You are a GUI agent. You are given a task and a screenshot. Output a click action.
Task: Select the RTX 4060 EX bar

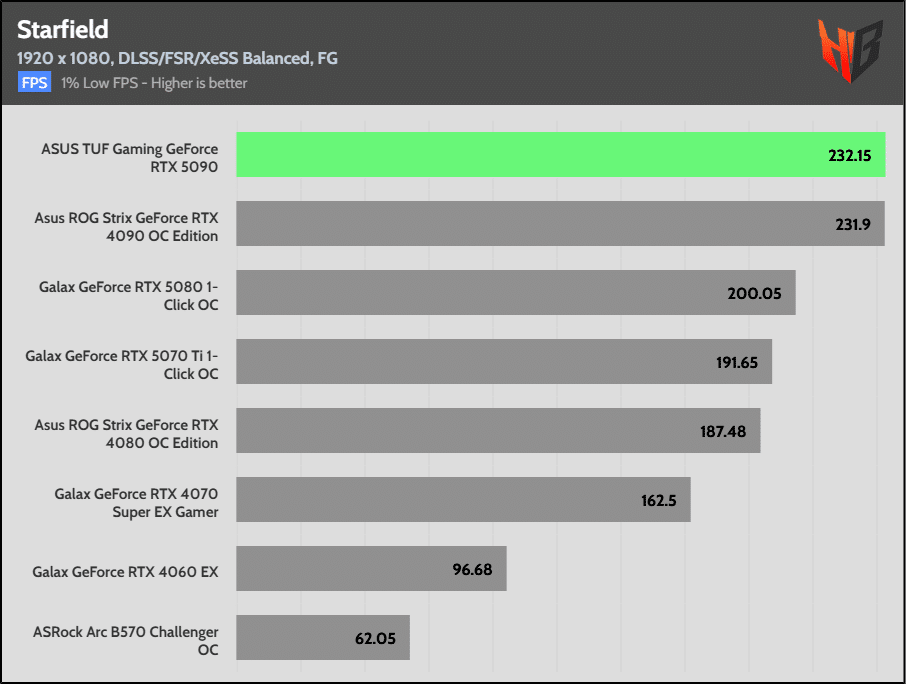[x=372, y=568]
